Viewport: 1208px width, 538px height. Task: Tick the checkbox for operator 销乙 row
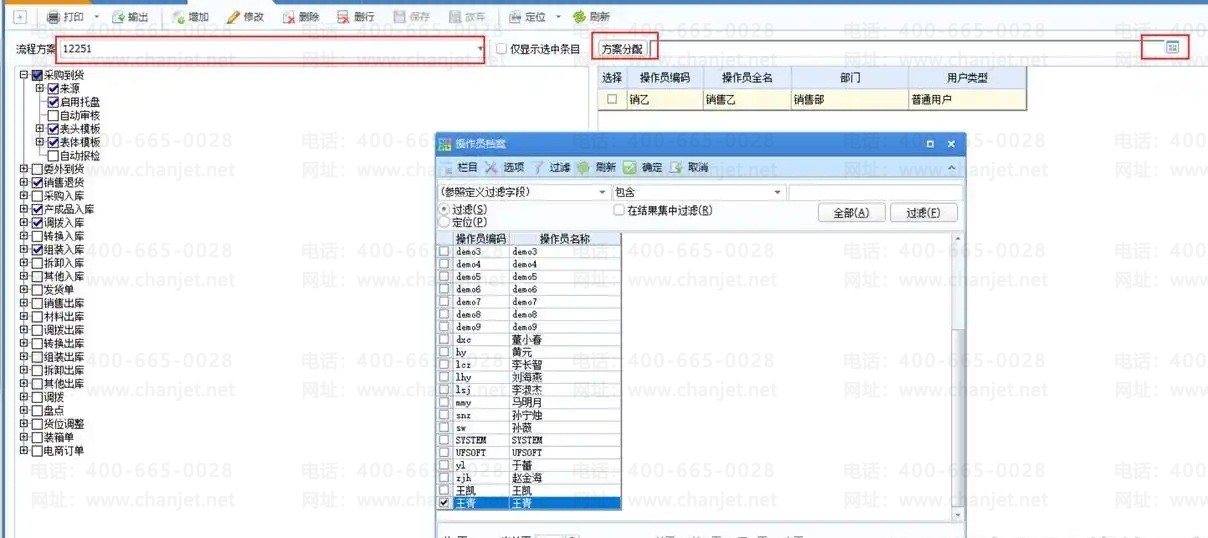pos(612,100)
